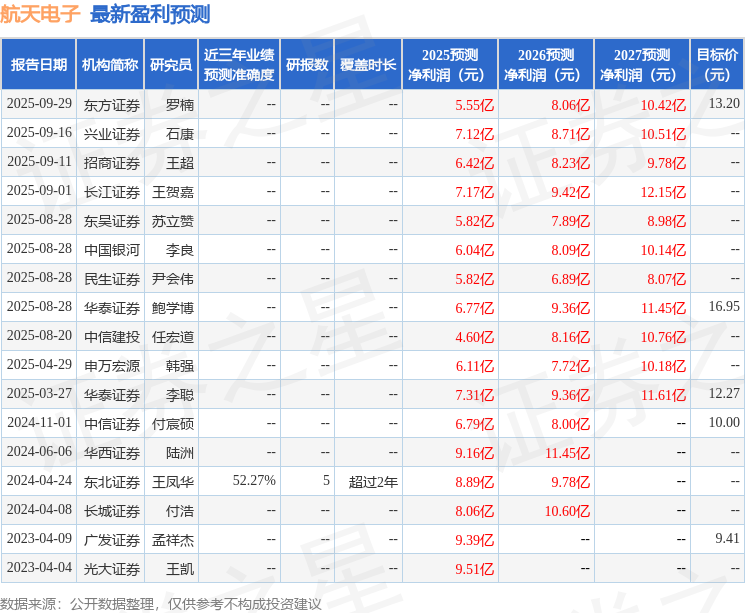Click 中国银河 institution cell
Screen dimensions: 745x613
click(x=112, y=249)
